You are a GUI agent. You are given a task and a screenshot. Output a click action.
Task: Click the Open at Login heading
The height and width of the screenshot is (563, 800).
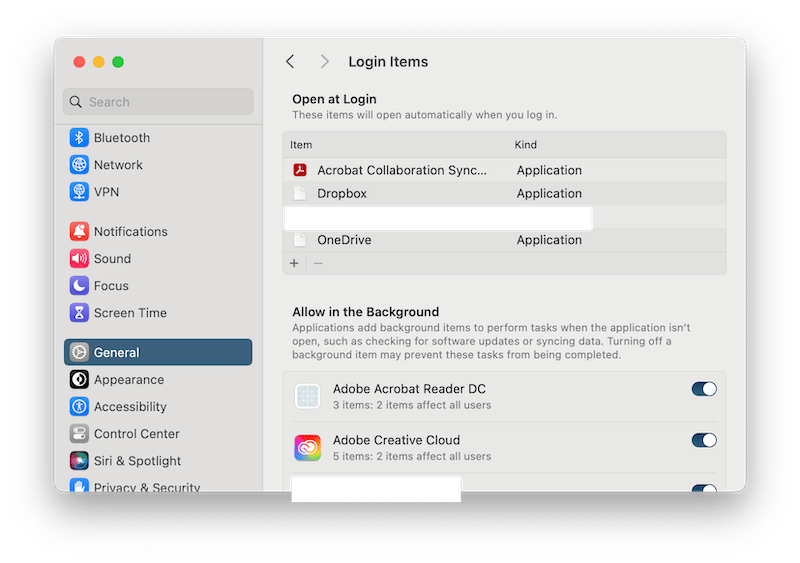(334, 99)
